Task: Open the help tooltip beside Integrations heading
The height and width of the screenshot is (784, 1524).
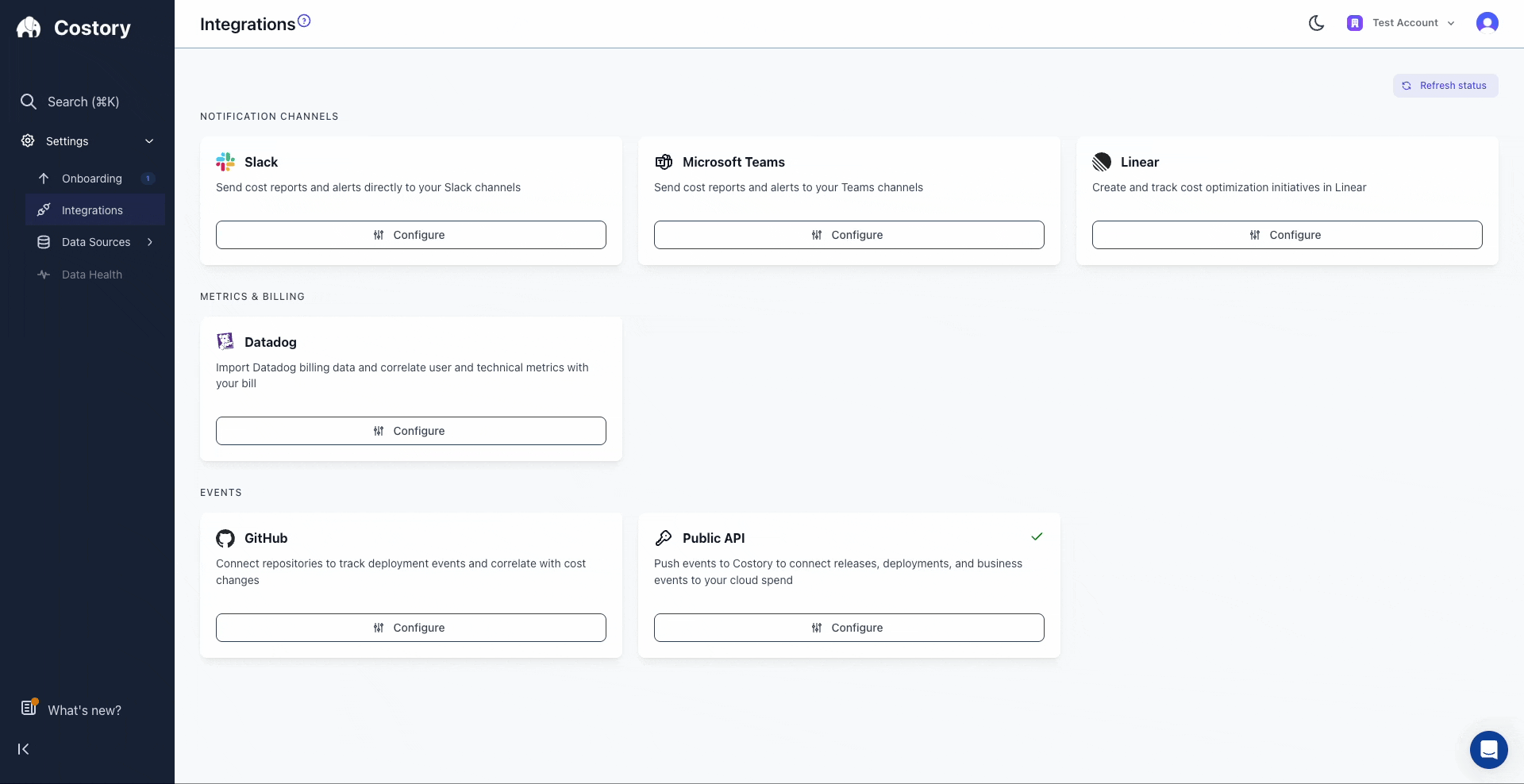Action: [x=305, y=20]
